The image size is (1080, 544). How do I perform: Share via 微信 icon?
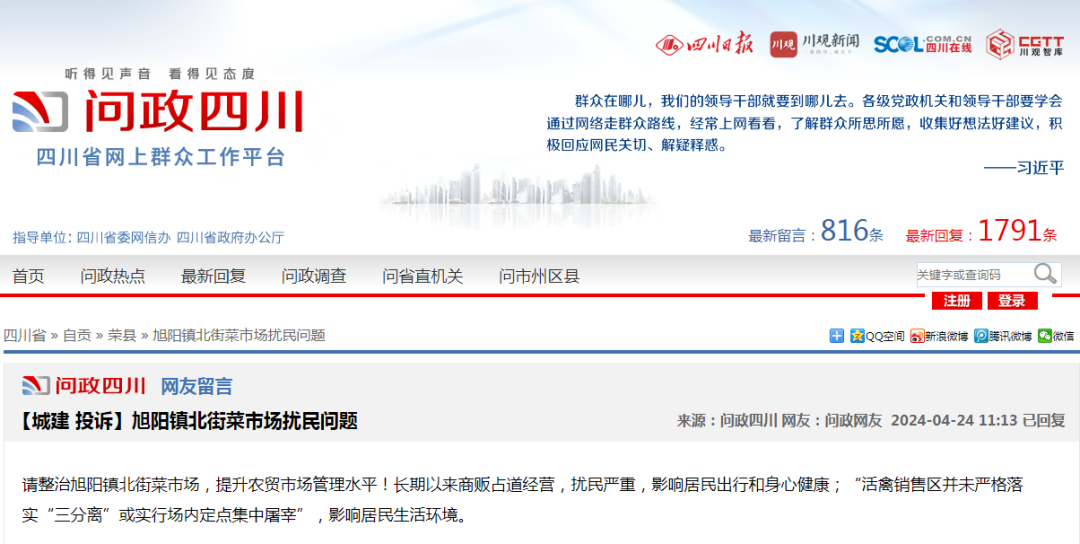1056,336
